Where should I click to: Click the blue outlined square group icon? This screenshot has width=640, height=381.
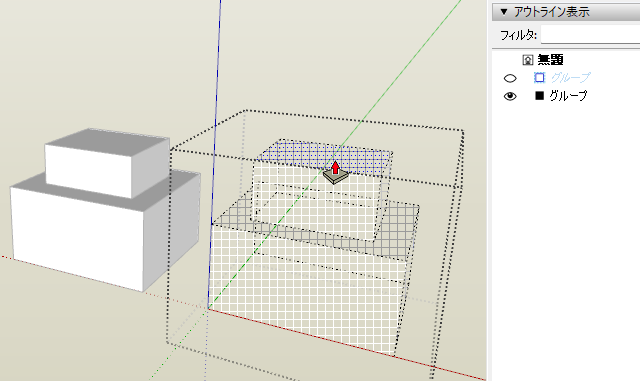click(539, 78)
